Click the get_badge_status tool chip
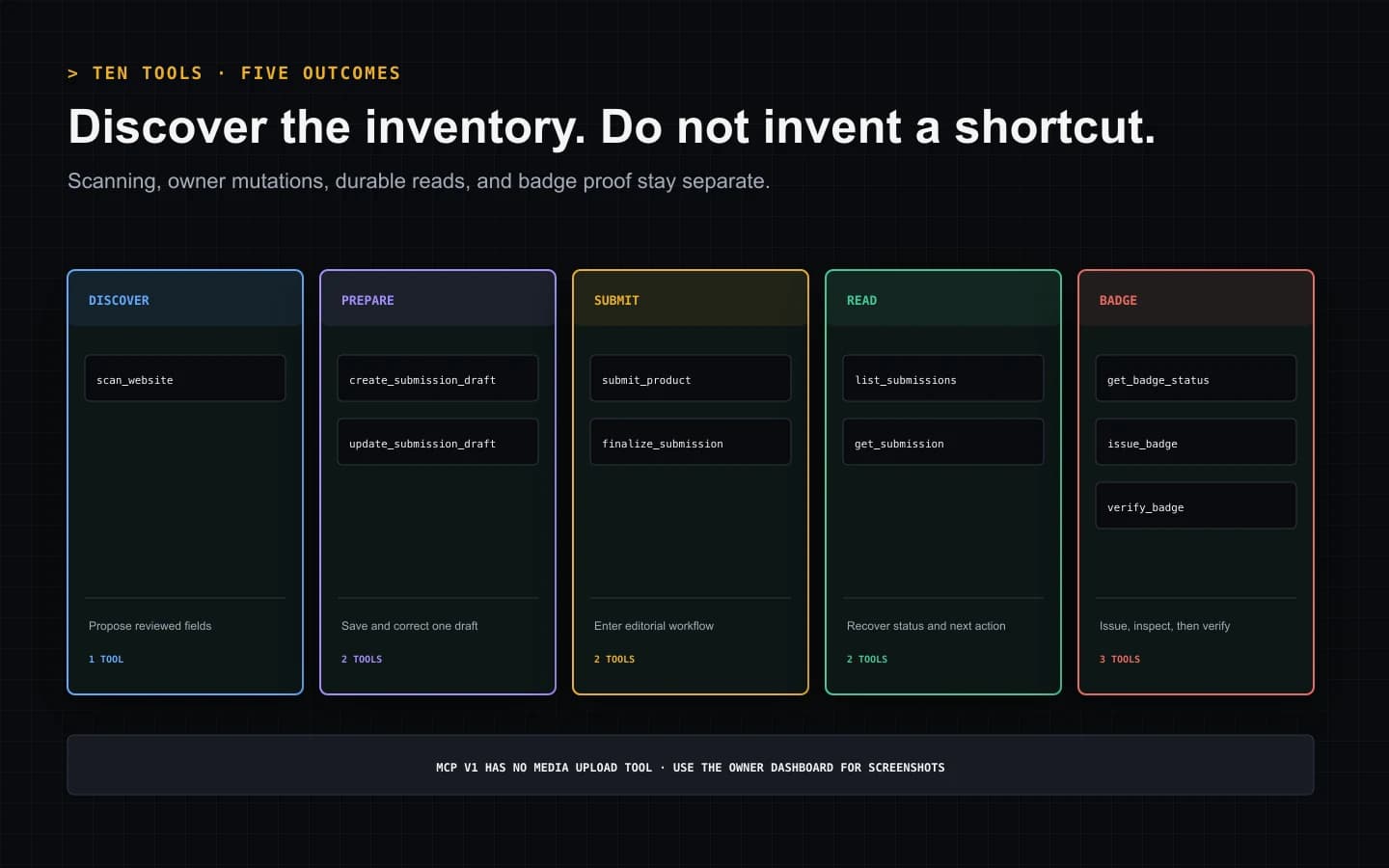The height and width of the screenshot is (868, 1389). (1196, 378)
